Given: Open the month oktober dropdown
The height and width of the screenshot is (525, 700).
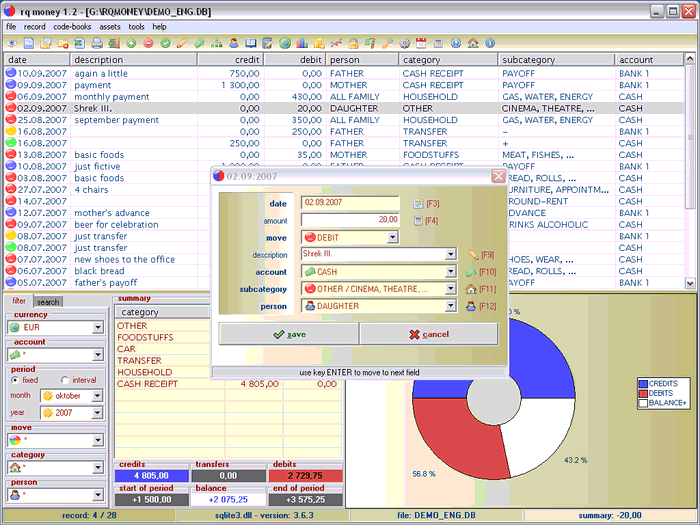Looking at the screenshot, I should point(97,396).
